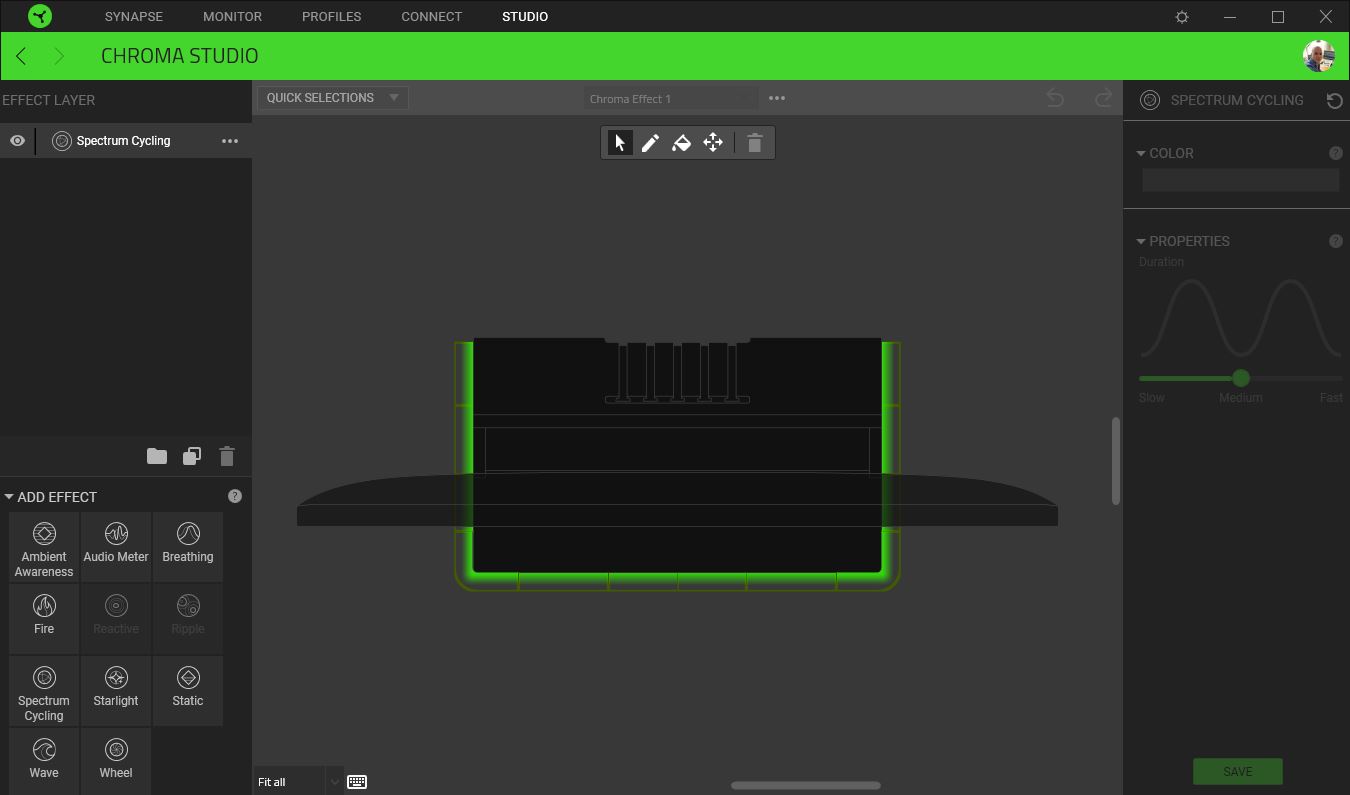Duplicate the selected effect layer
The height and width of the screenshot is (795, 1350).
point(192,456)
